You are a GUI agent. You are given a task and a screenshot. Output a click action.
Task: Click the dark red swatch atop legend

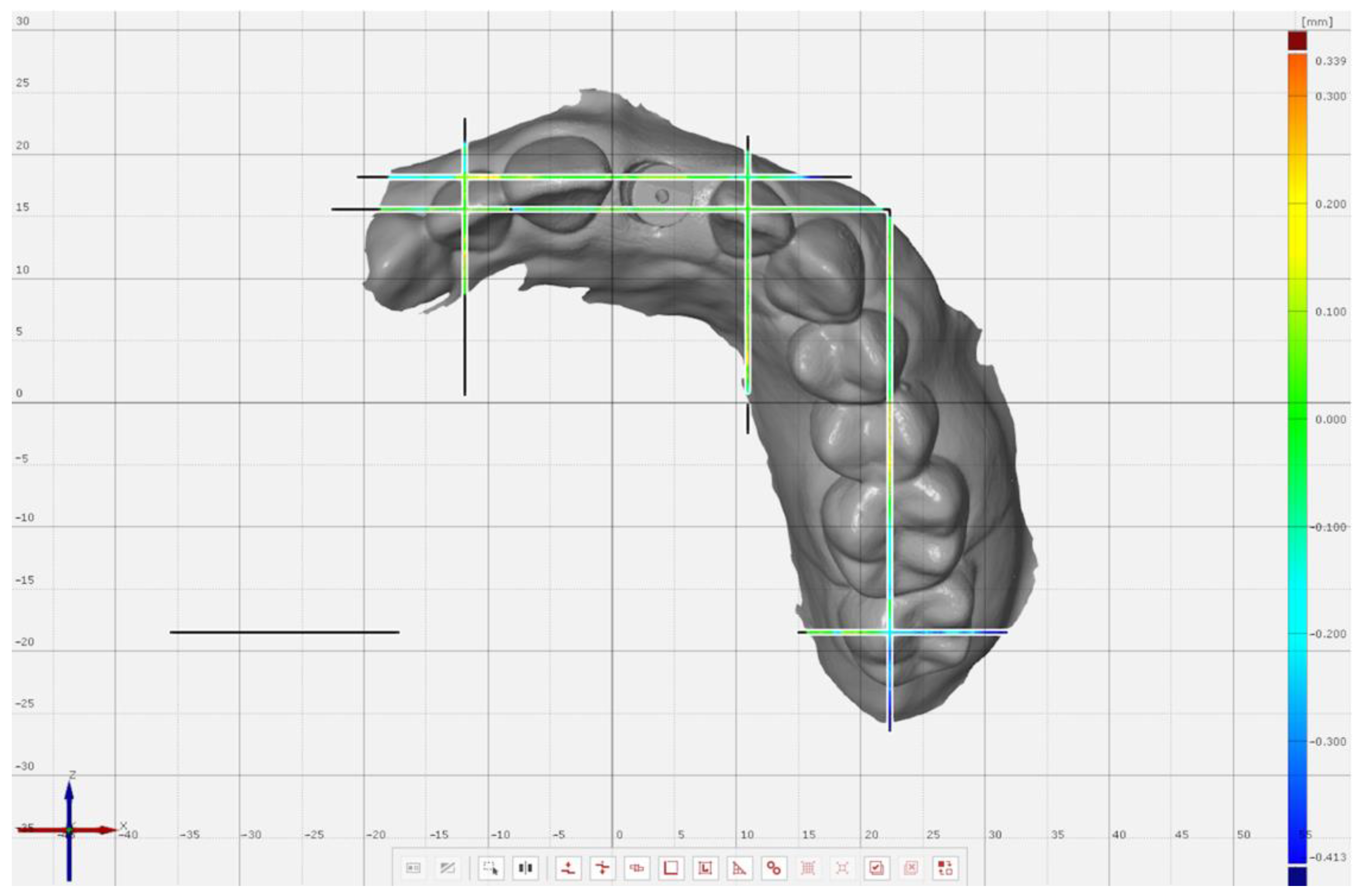click(x=1297, y=41)
